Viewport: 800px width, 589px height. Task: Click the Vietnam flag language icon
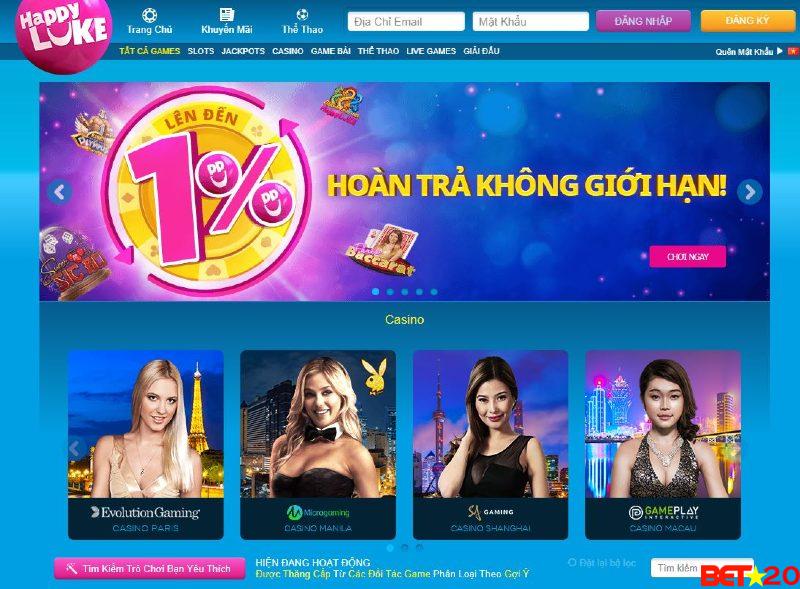click(793, 51)
